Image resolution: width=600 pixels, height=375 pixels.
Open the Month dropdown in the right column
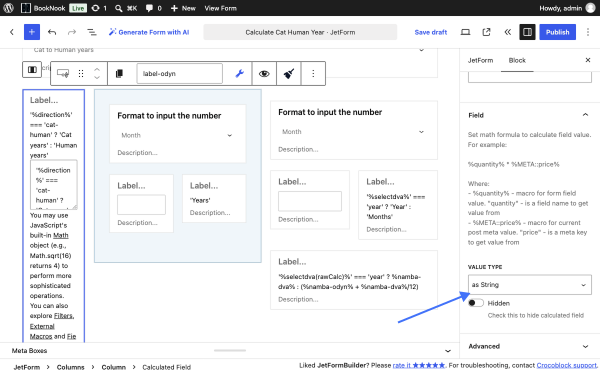pyautogui.click(x=354, y=132)
